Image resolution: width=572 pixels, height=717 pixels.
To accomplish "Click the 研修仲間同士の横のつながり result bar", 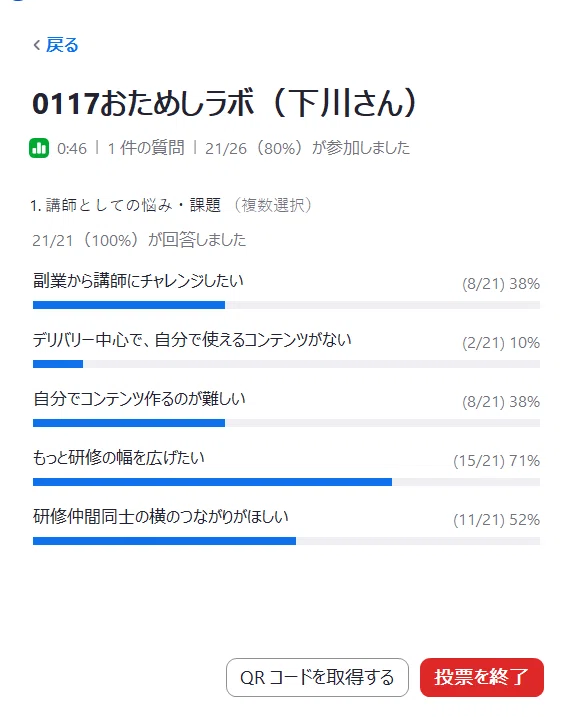I will point(286,541).
